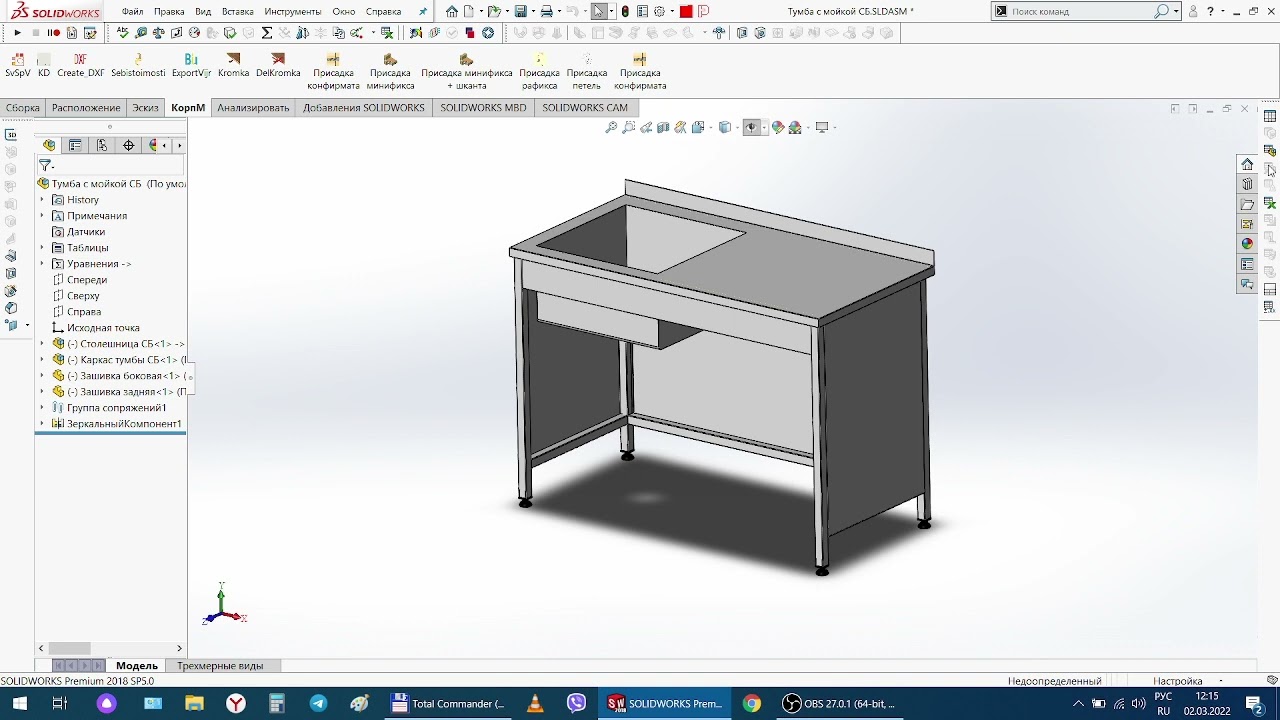1280x720 pixels.
Task: Expand Группа сопряжений1 mates folder
Action: point(42,408)
